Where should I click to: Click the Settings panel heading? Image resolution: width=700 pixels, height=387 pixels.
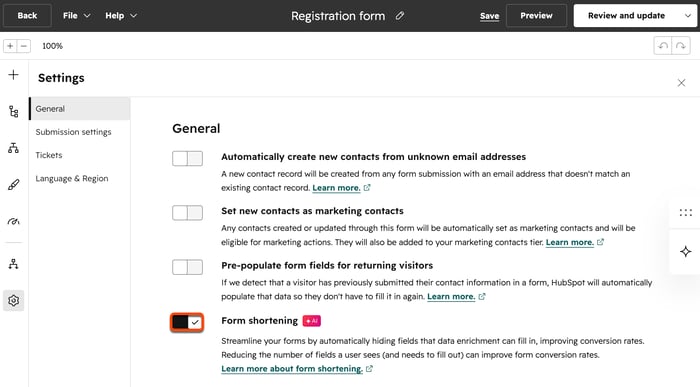pos(61,78)
